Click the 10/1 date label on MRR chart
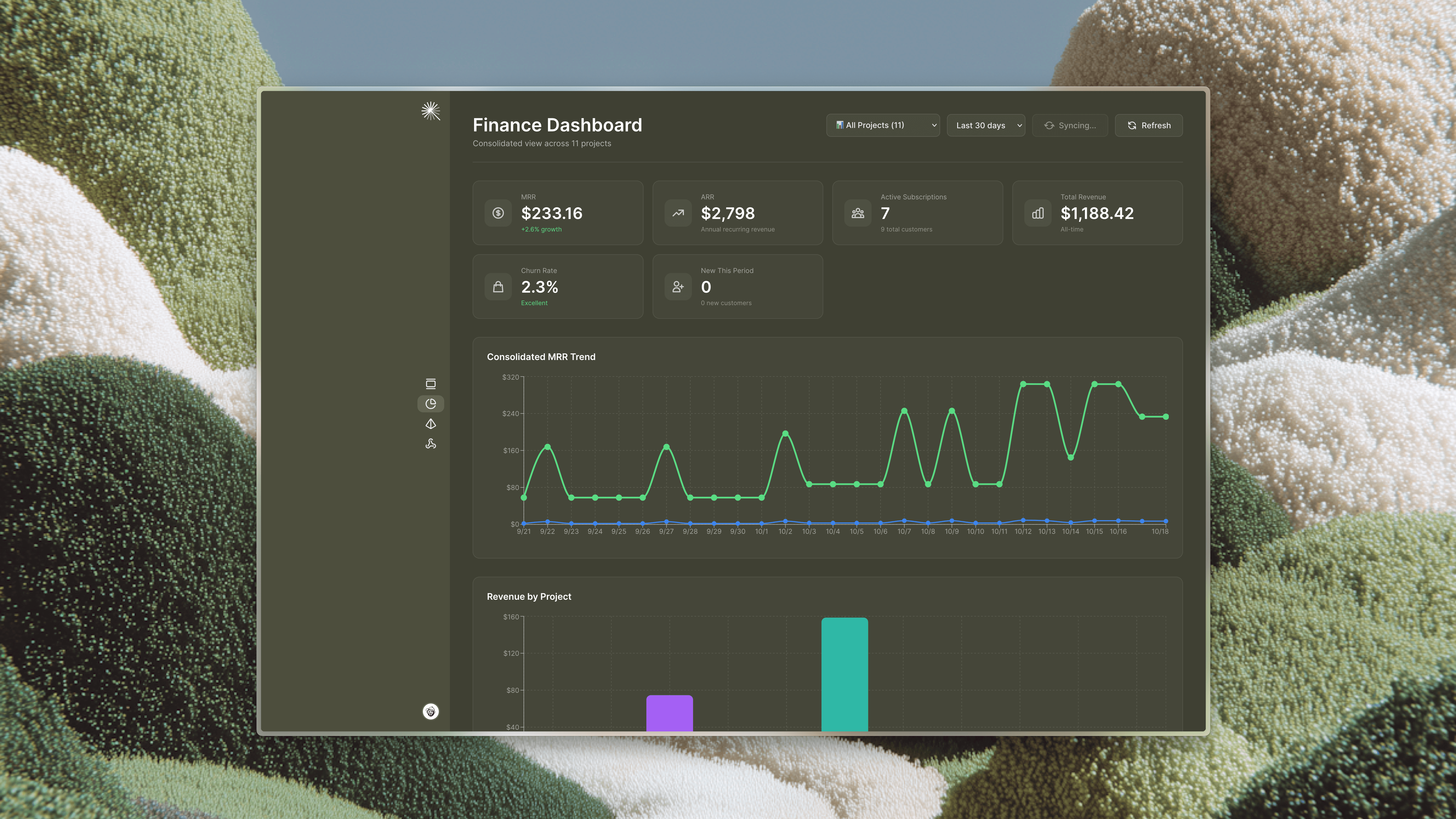This screenshot has width=1456, height=819. pyautogui.click(x=761, y=531)
